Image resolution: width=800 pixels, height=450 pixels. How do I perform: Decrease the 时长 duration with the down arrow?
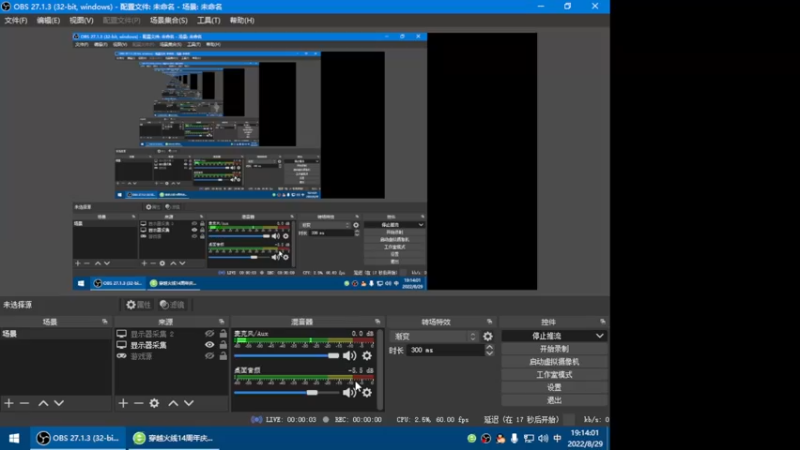(489, 353)
